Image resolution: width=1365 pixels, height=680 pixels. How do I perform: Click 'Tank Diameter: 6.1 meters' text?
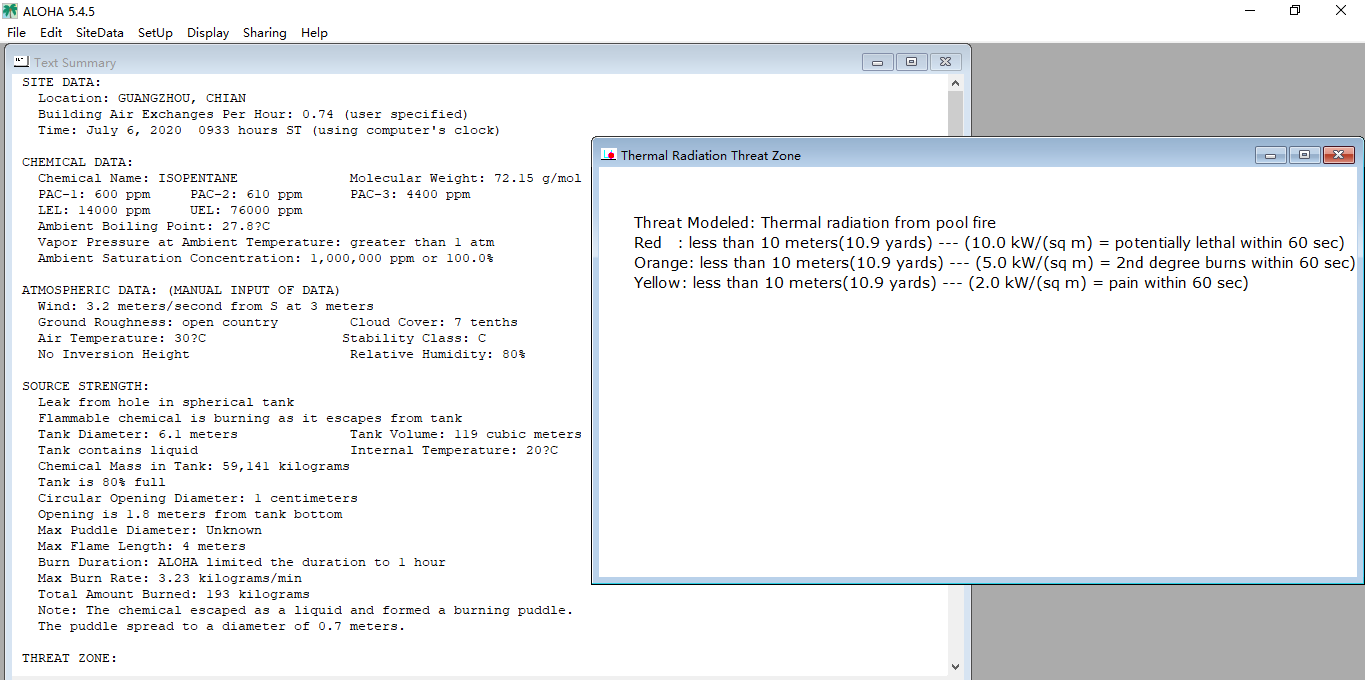[x=138, y=434]
